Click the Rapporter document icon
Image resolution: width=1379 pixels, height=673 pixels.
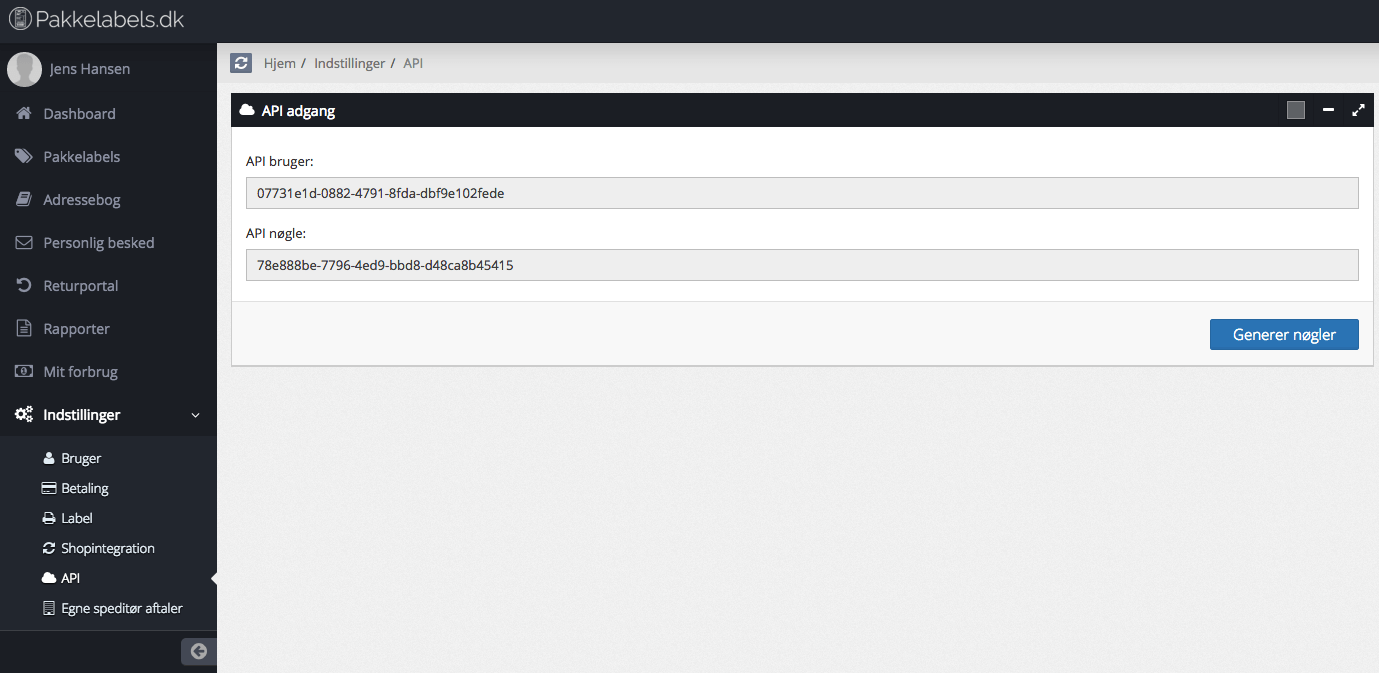[x=24, y=329]
